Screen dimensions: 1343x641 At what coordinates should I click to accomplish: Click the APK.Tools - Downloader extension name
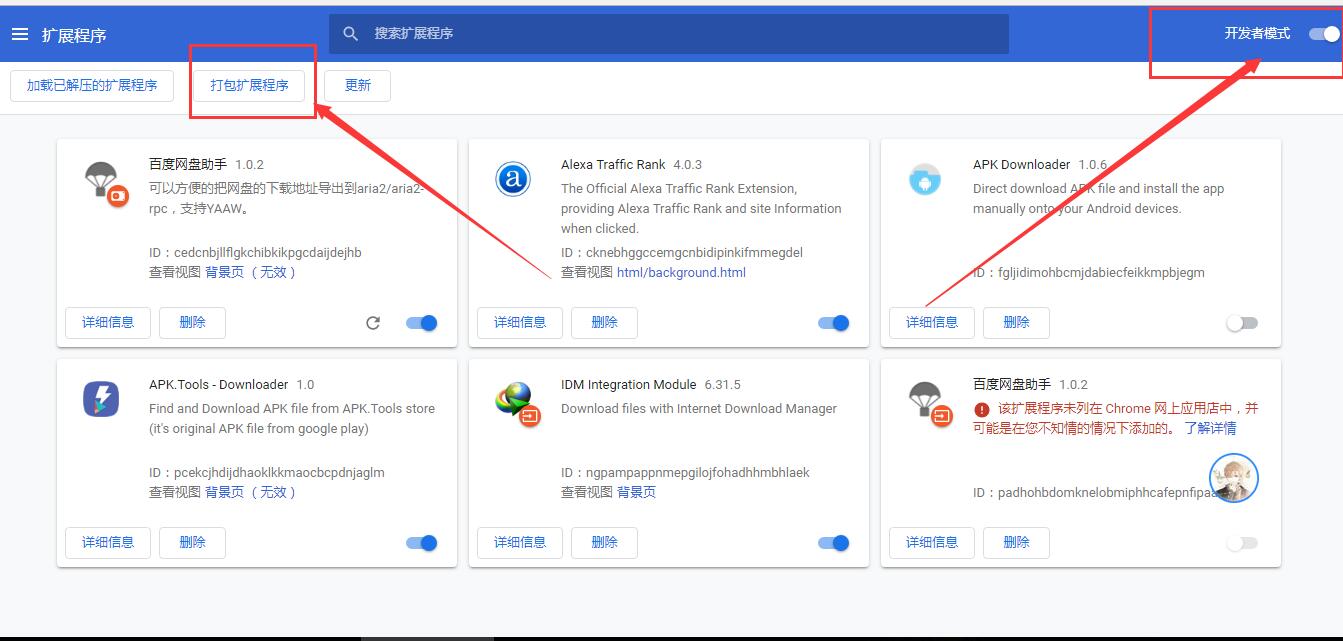click(218, 384)
